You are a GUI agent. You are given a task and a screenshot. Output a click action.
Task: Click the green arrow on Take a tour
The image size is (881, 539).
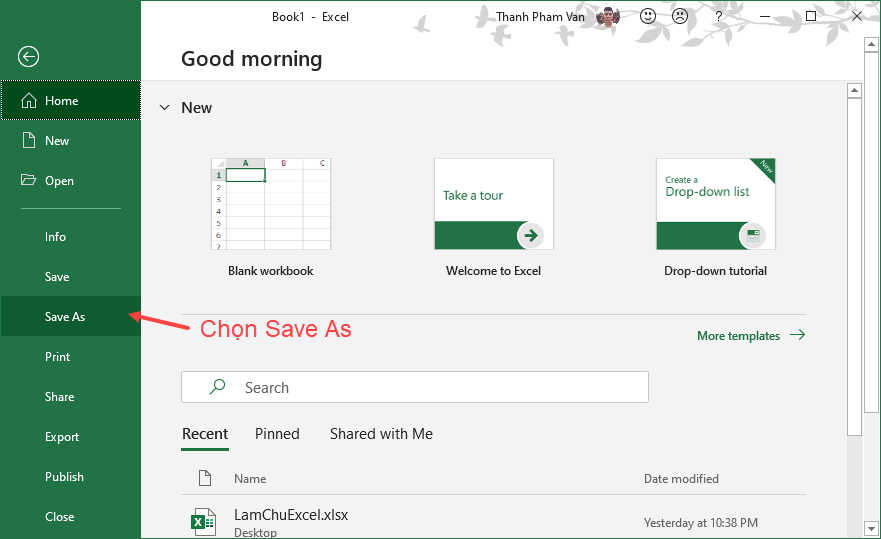point(531,236)
